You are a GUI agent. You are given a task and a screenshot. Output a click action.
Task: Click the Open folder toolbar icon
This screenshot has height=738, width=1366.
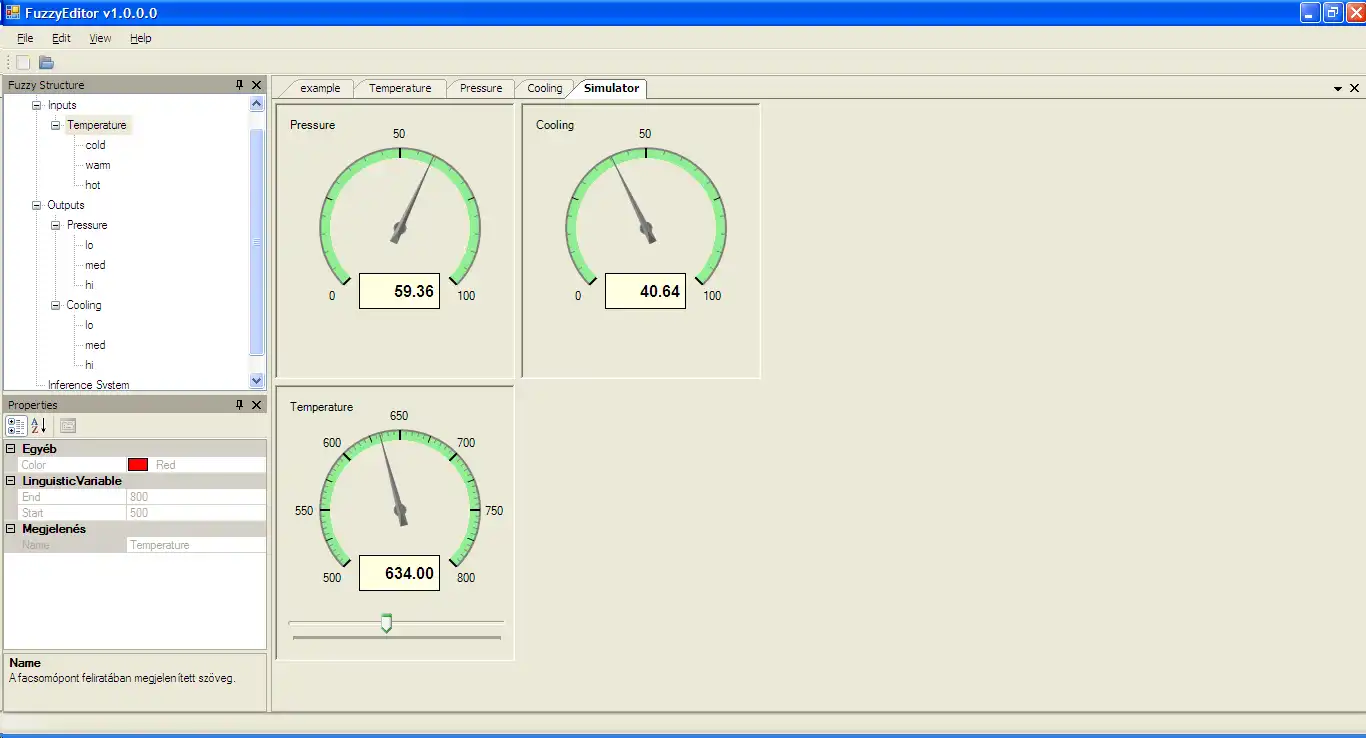pyautogui.click(x=46, y=63)
